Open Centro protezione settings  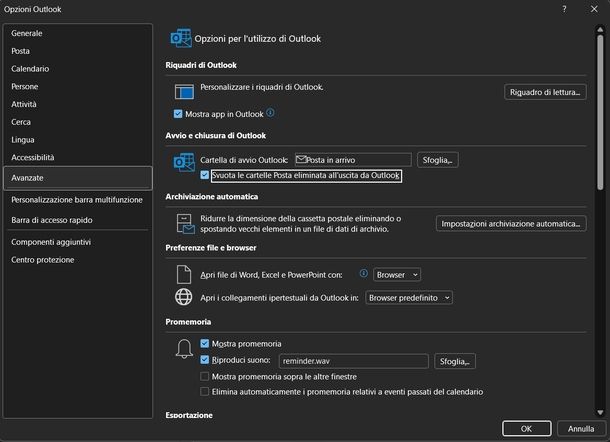77,260
